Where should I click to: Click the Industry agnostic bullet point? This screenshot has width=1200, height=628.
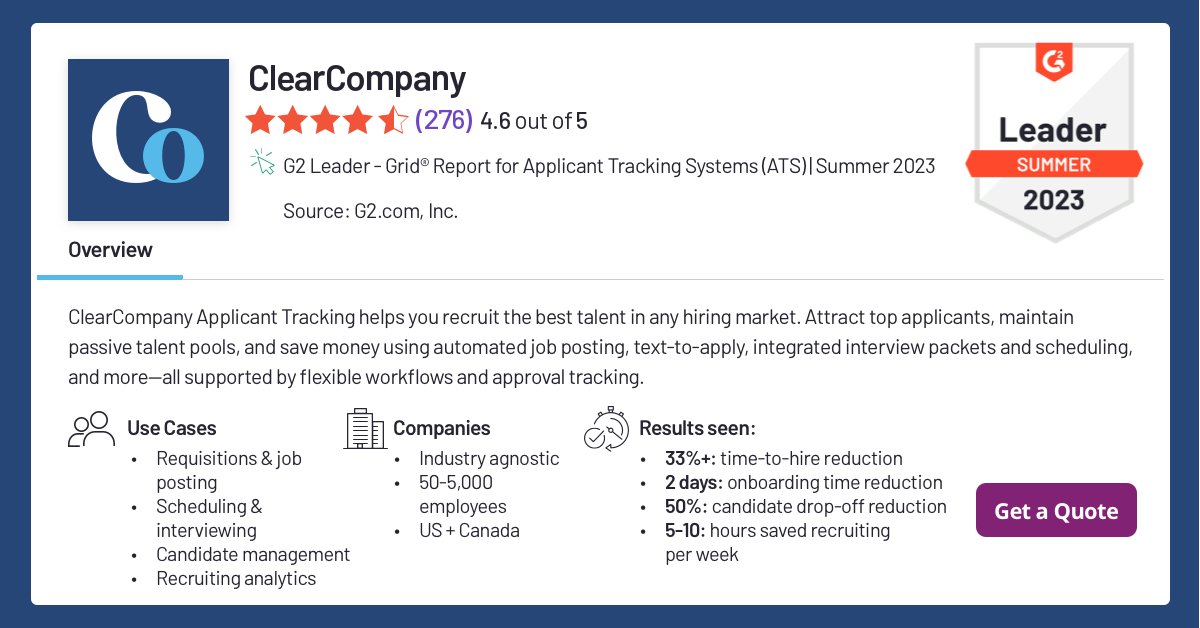487,458
